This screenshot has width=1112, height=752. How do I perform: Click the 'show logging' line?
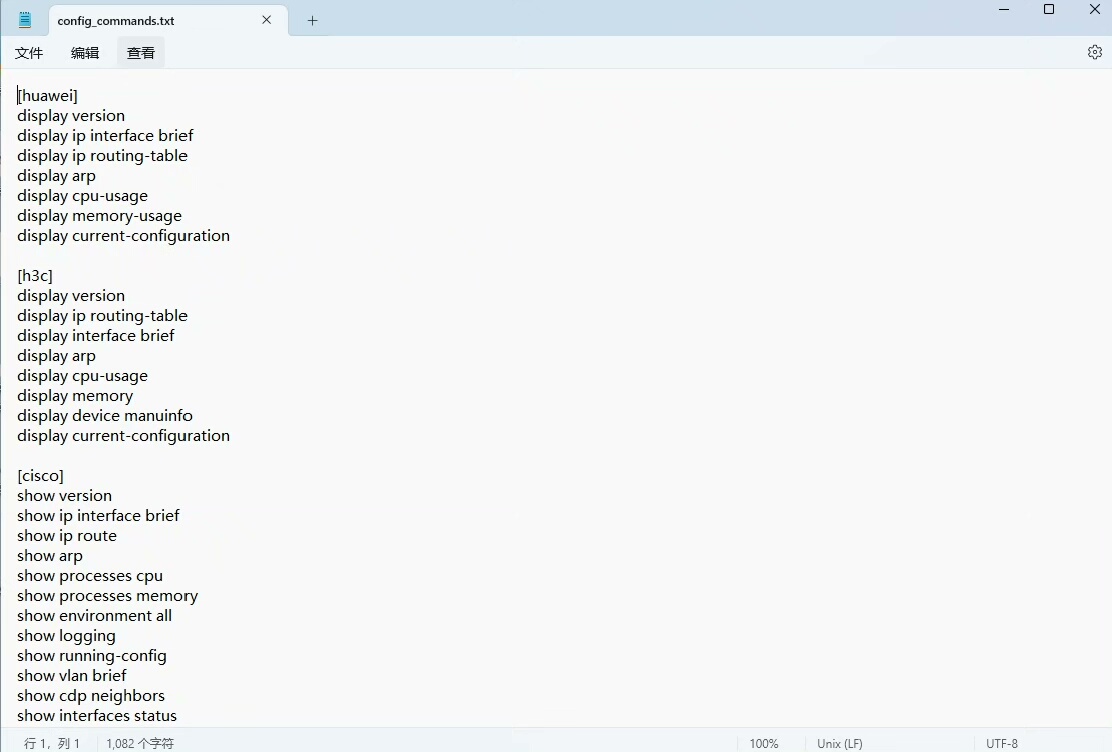66,636
